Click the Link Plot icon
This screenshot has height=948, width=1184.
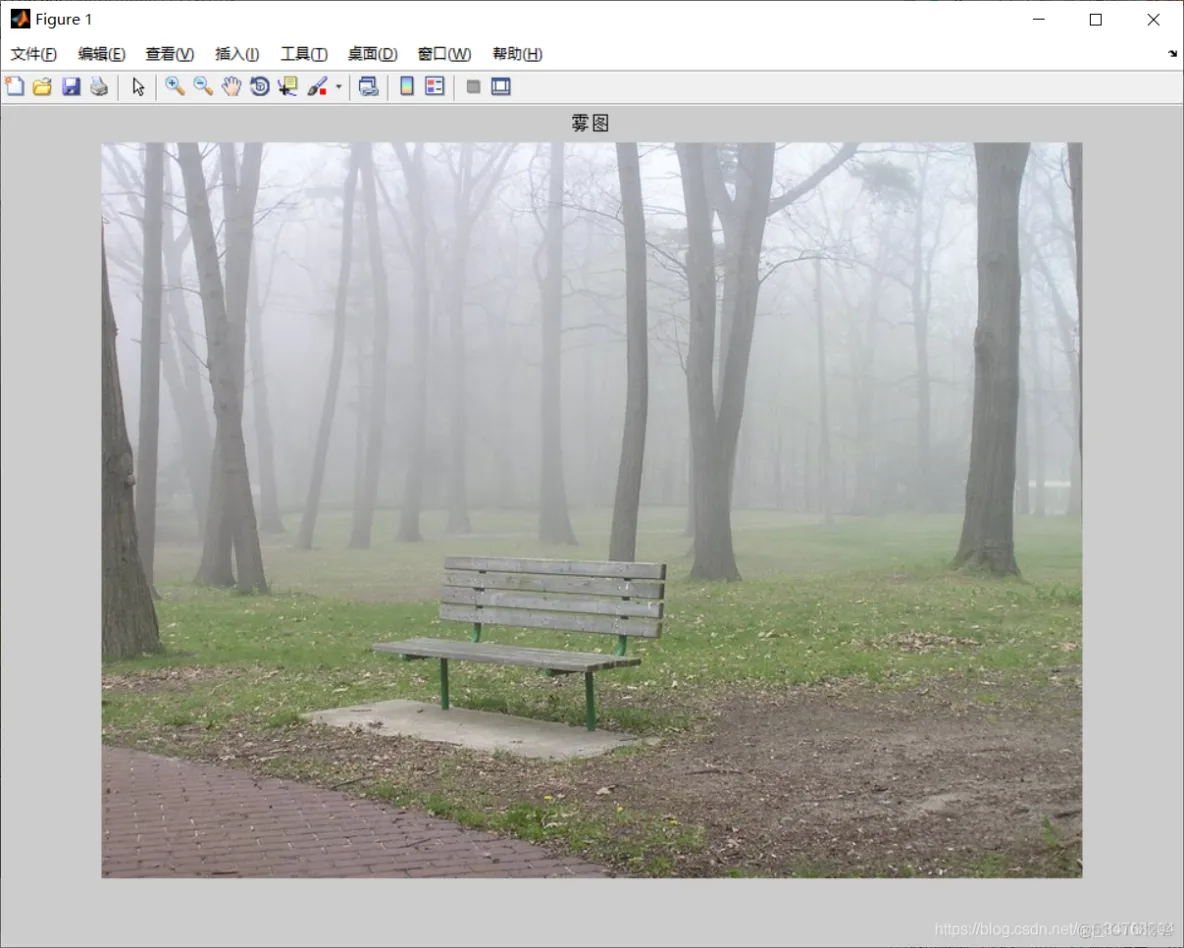(368, 86)
